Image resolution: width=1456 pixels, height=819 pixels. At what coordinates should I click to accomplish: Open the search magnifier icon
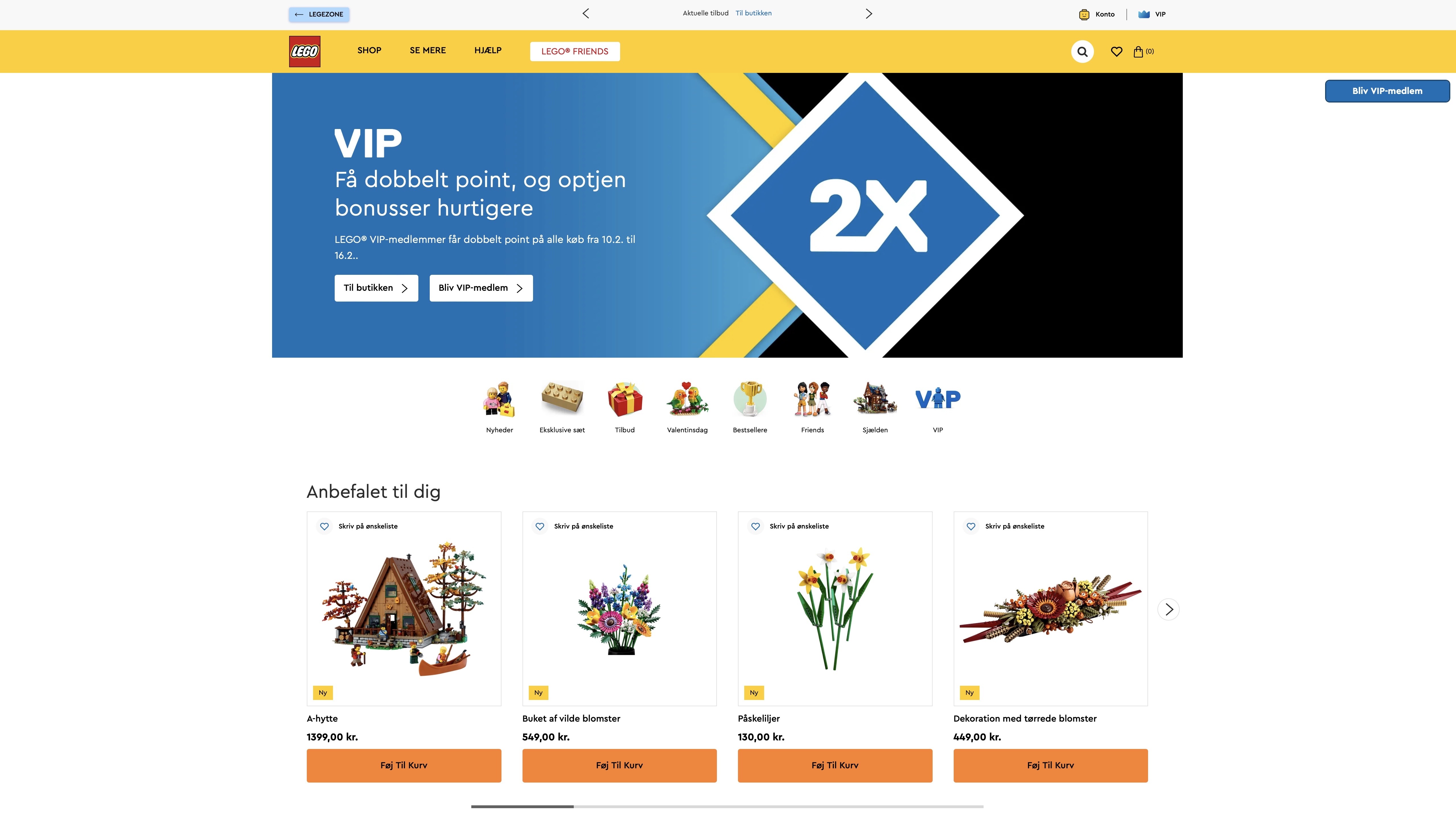[1082, 52]
